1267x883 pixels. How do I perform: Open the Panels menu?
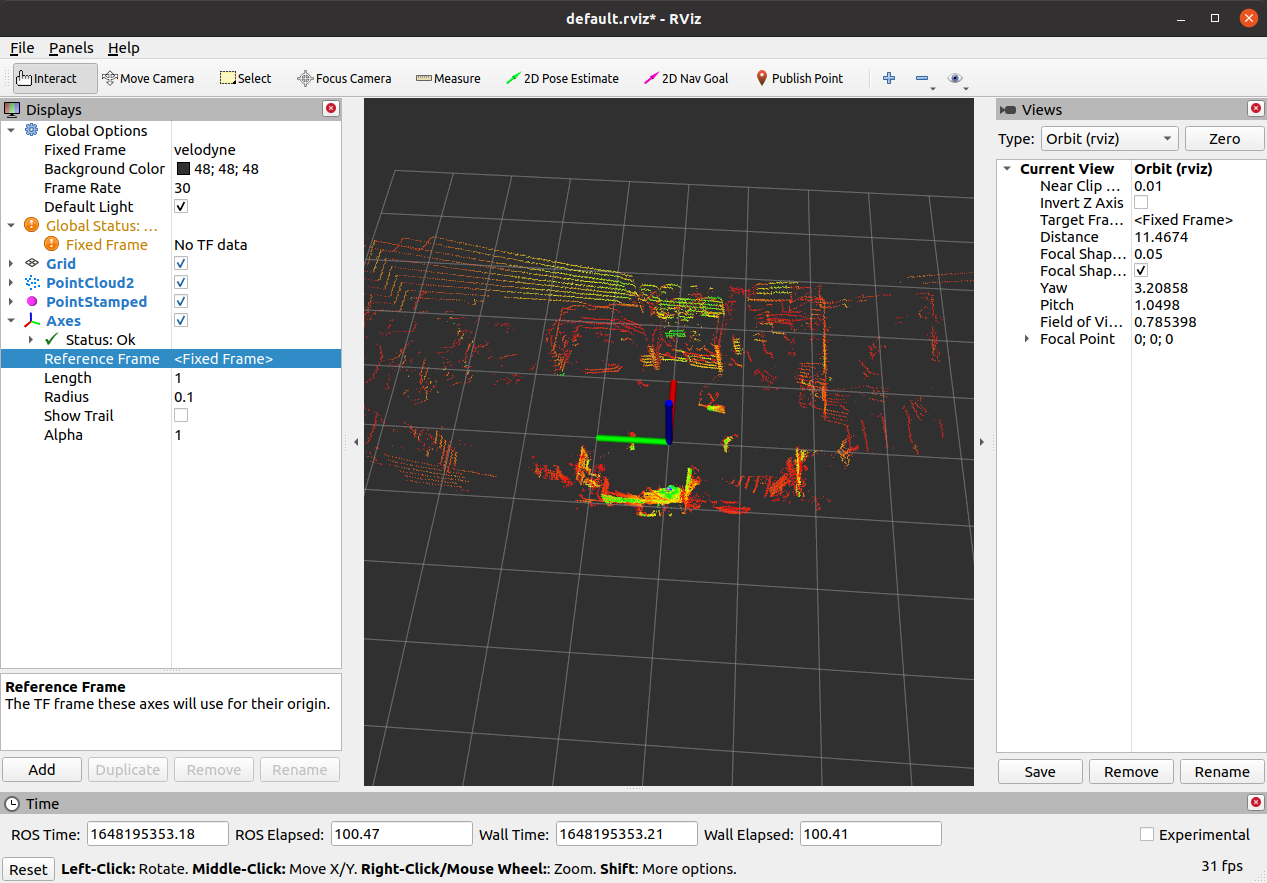[71, 48]
